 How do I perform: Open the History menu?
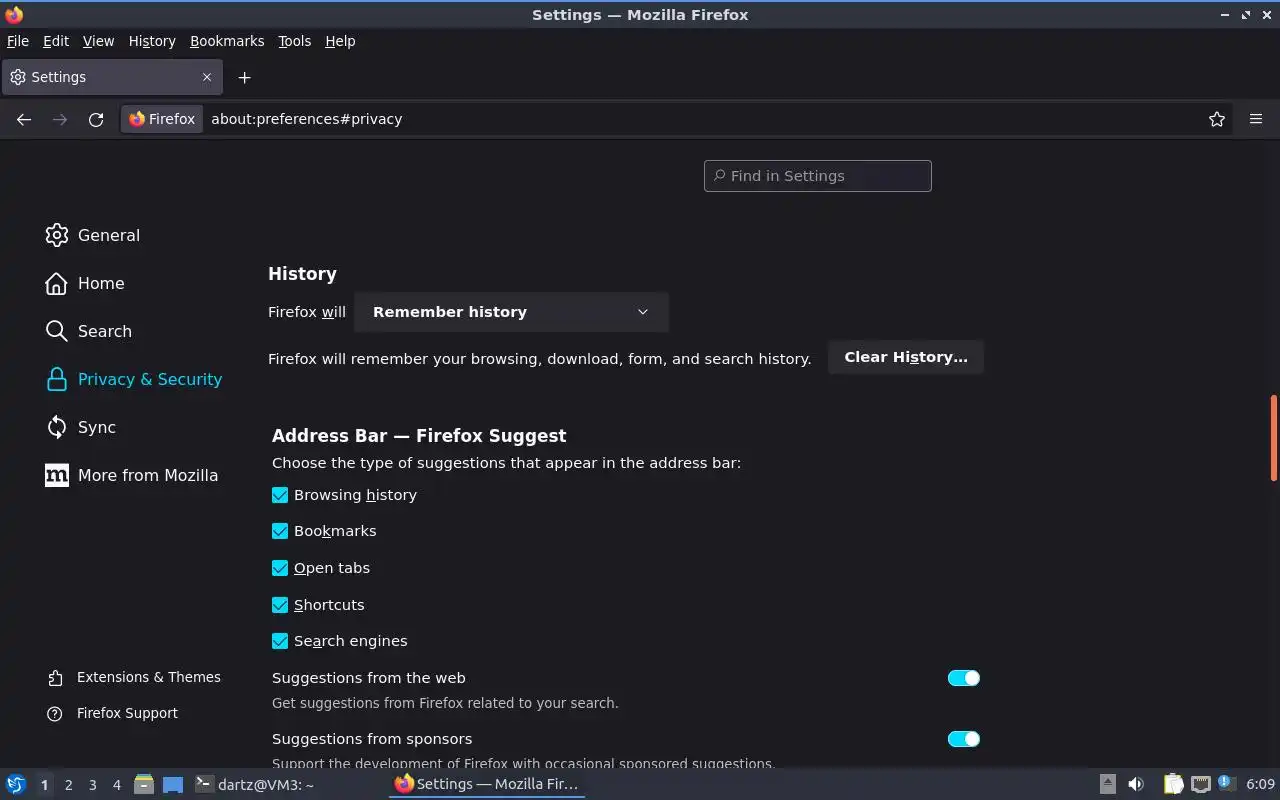click(x=152, y=41)
